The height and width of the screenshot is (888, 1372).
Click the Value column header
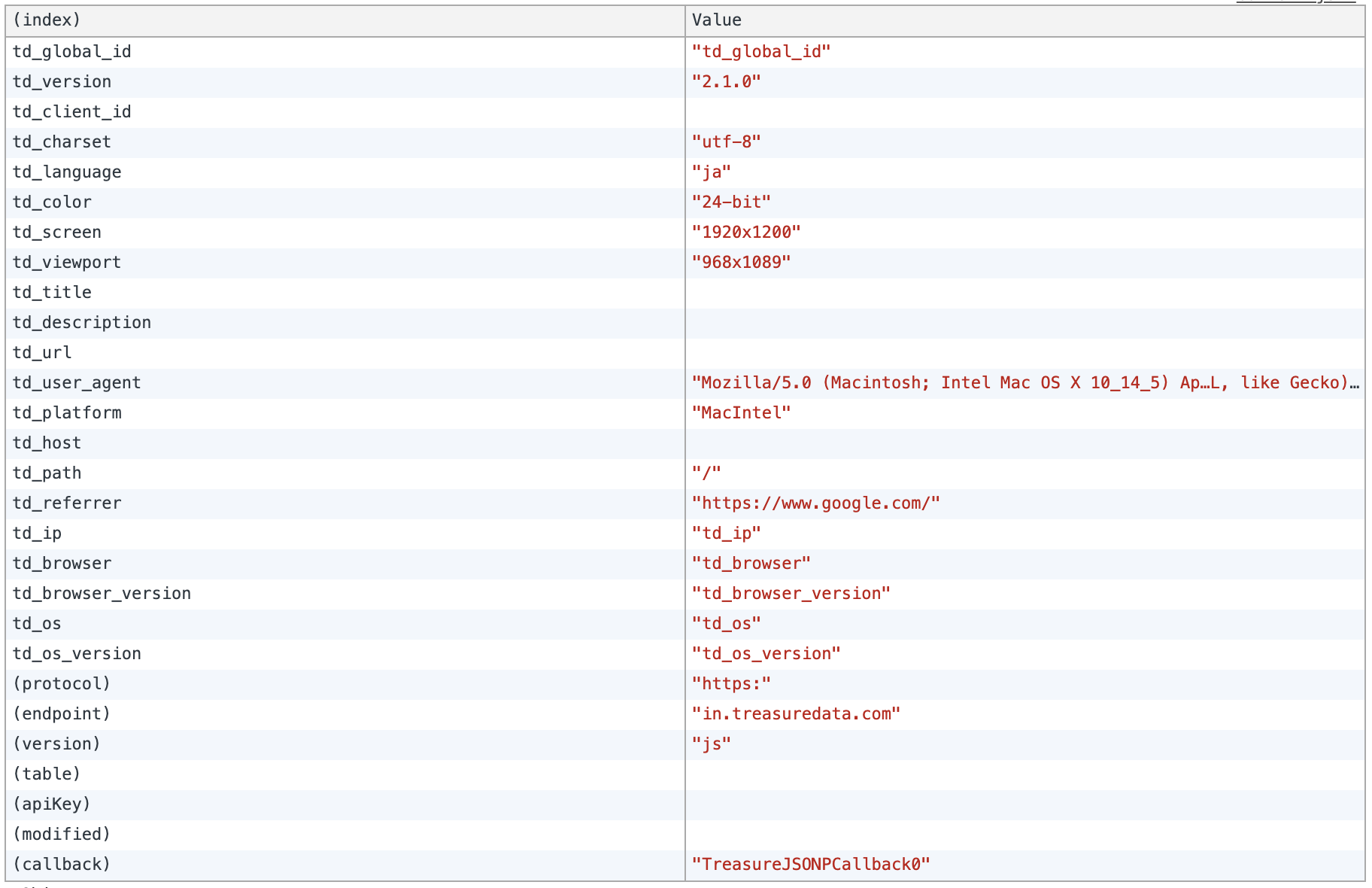click(x=1024, y=21)
